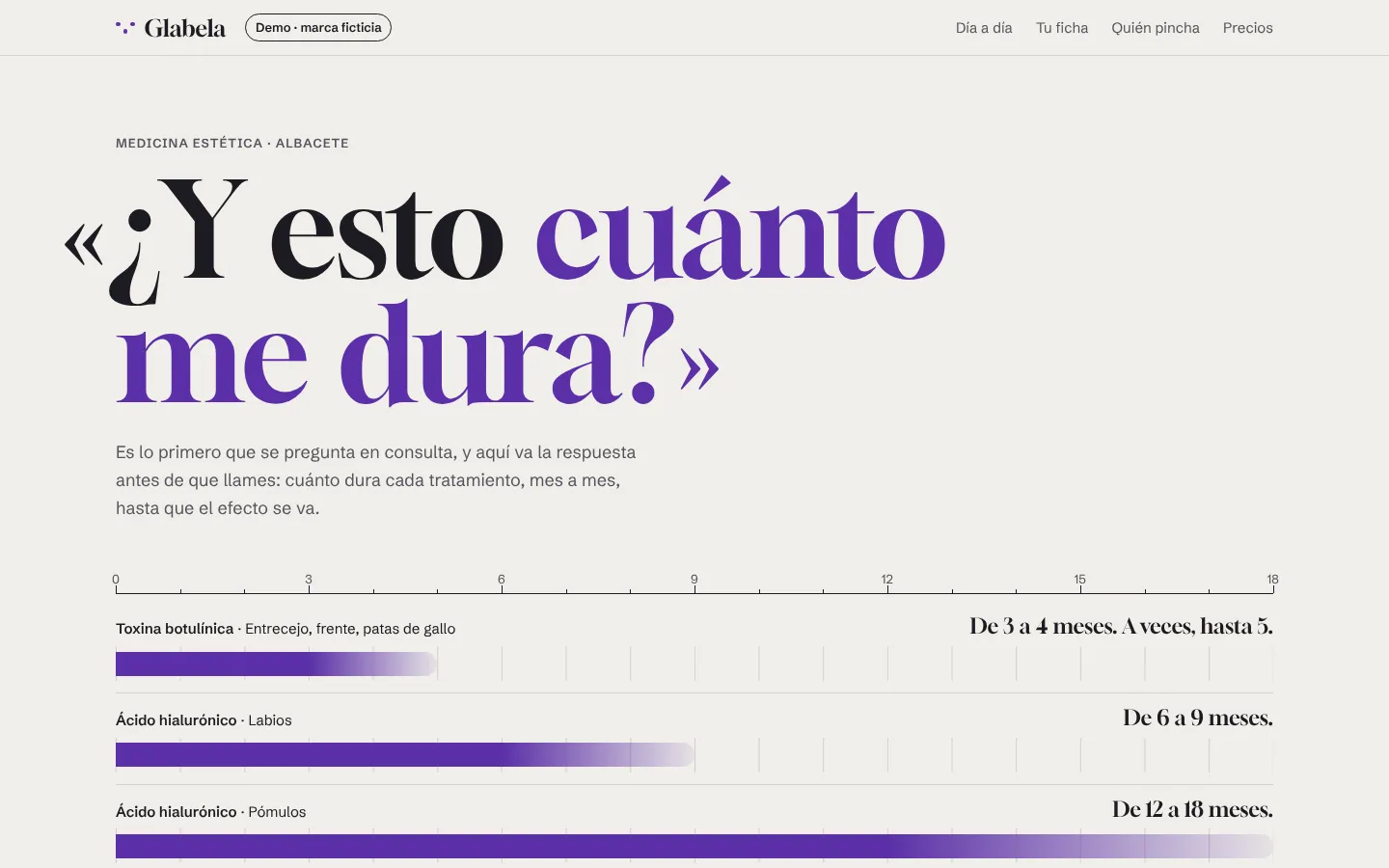This screenshot has width=1389, height=868.
Task: Click the Glabela three-dot logo icon
Action: point(125,27)
